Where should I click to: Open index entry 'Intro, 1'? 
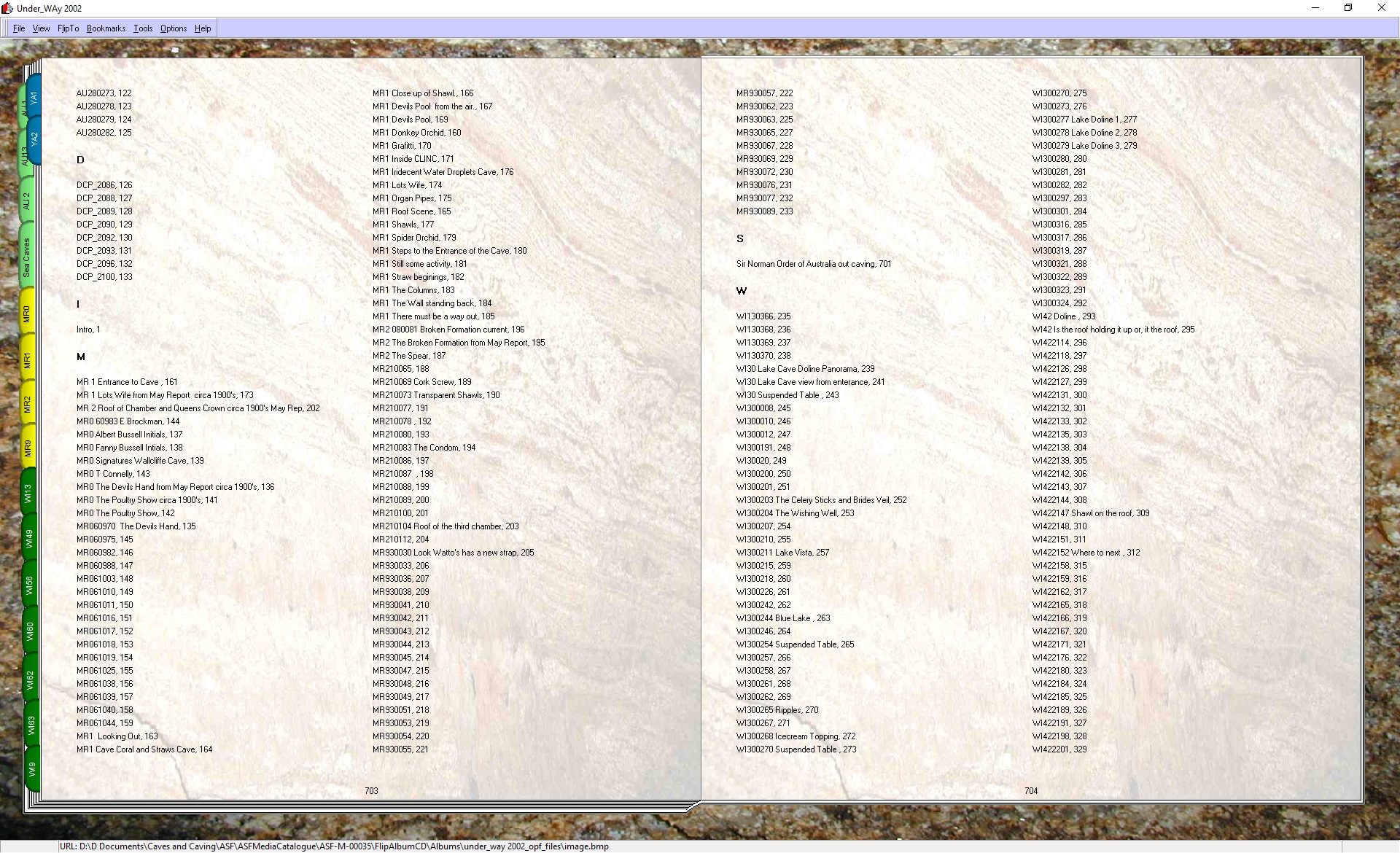pyautogui.click(x=88, y=330)
